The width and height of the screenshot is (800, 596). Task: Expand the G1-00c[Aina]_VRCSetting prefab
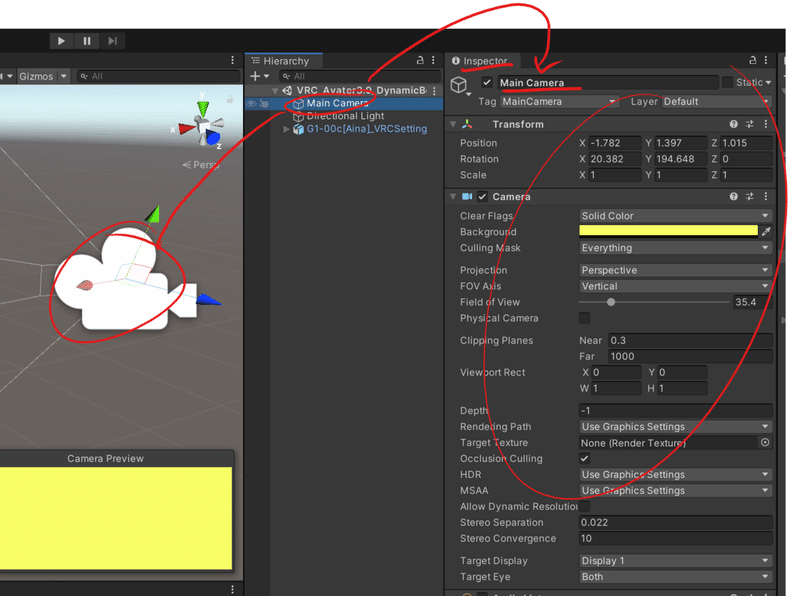(286, 129)
